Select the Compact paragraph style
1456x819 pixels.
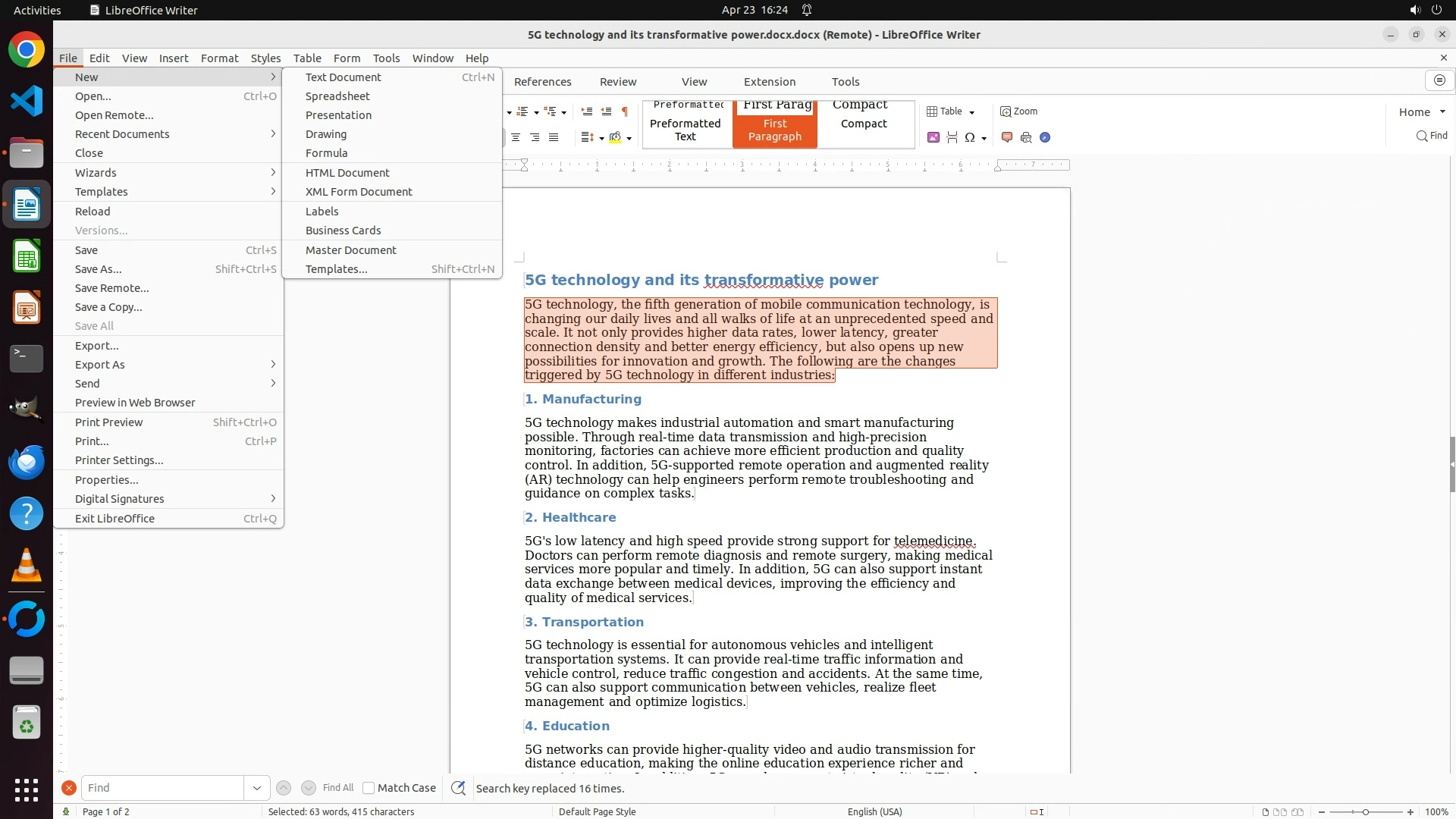[864, 124]
